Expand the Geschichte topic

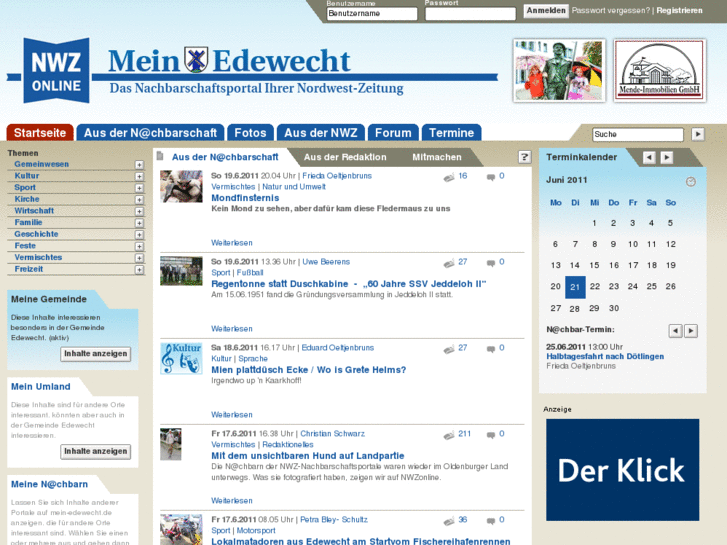139,235
